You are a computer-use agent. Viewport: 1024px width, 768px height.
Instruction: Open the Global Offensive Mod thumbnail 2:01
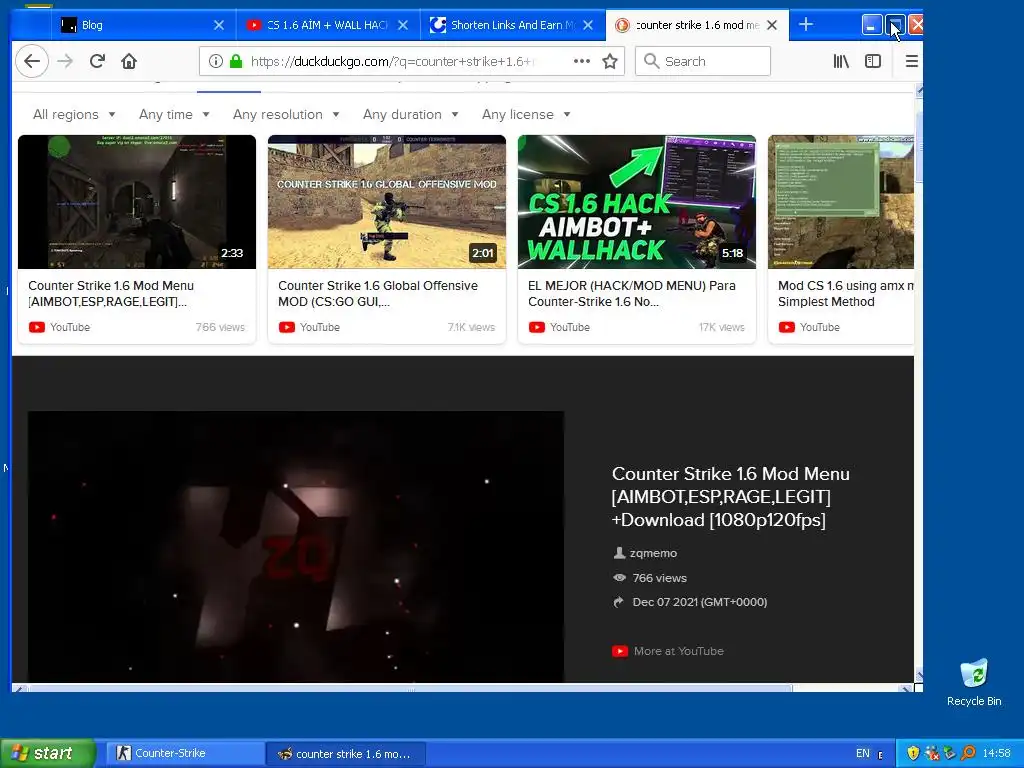(387, 202)
